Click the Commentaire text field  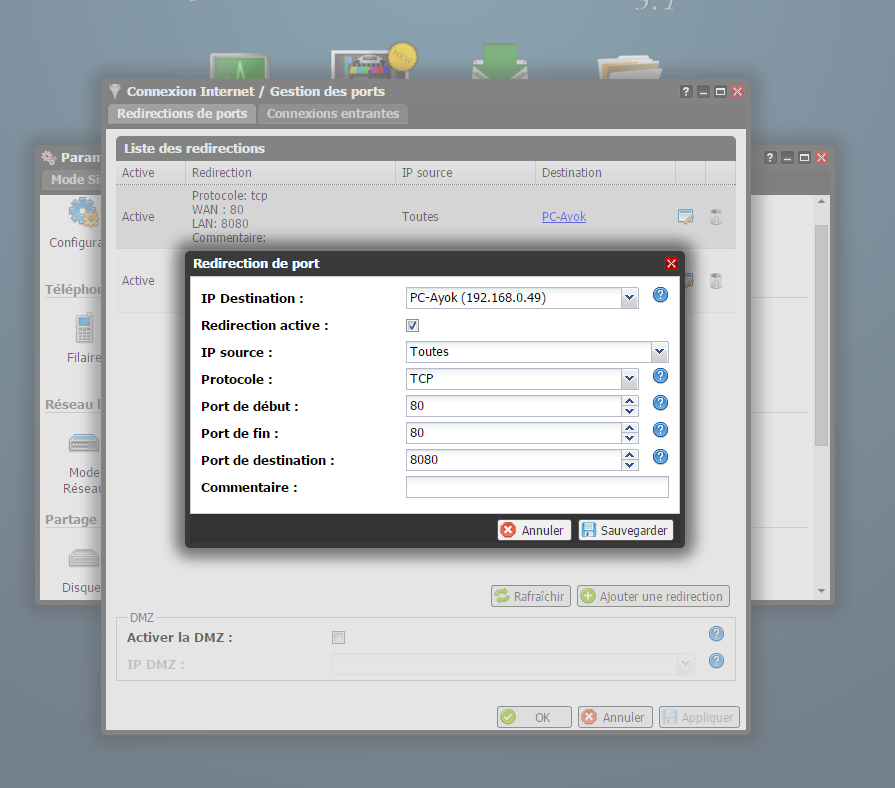[x=537, y=487]
